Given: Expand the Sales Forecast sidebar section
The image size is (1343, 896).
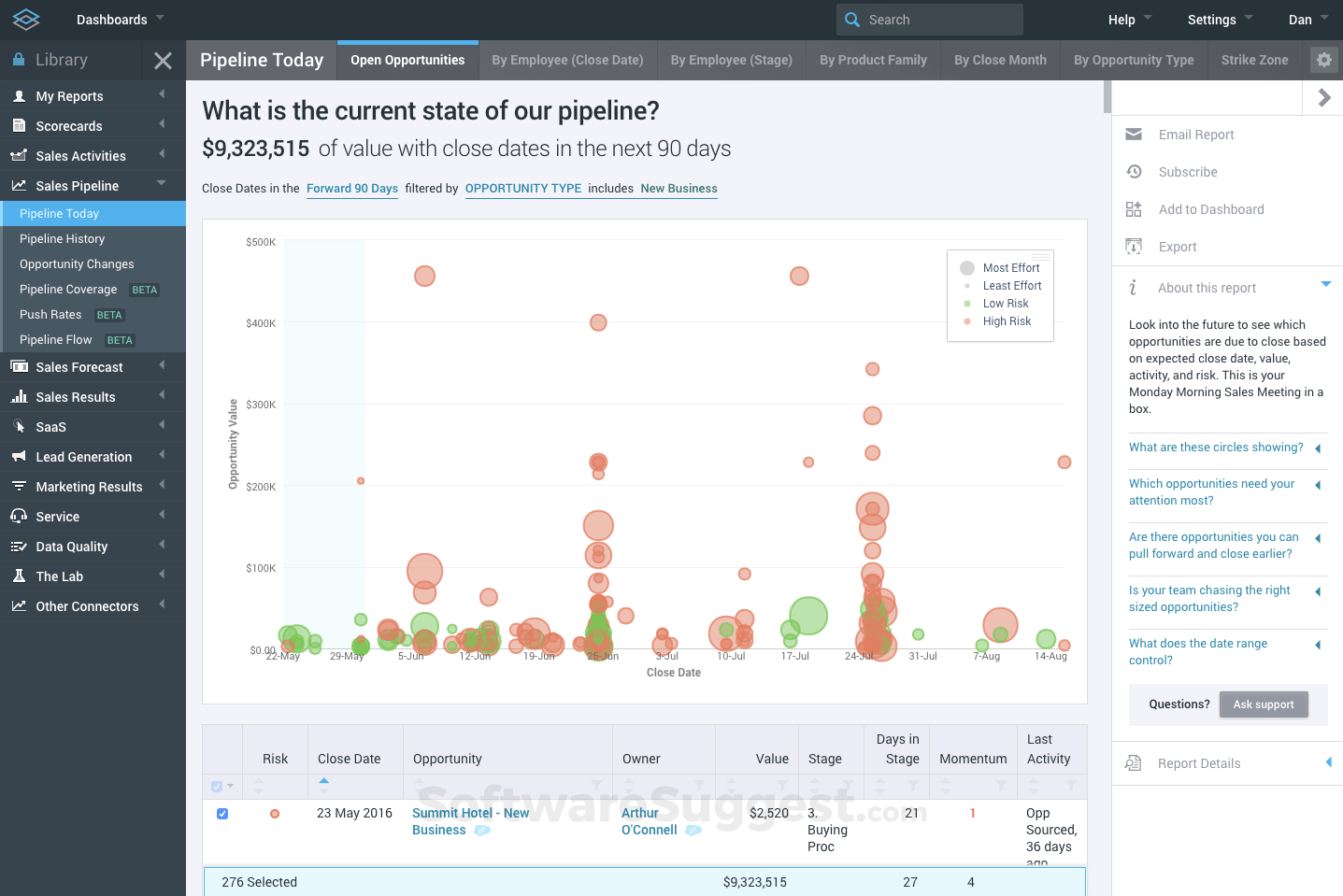Looking at the screenshot, I should coord(79,367).
